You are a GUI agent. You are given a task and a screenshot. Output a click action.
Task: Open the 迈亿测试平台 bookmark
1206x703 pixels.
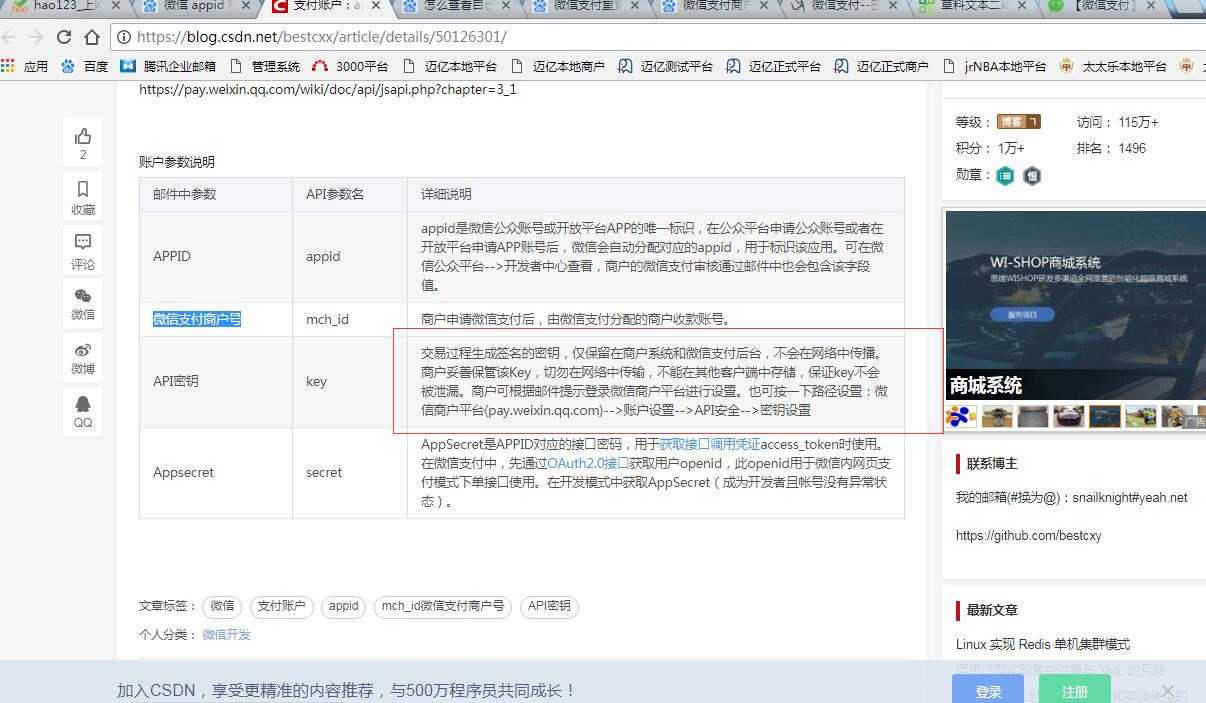click(x=666, y=66)
